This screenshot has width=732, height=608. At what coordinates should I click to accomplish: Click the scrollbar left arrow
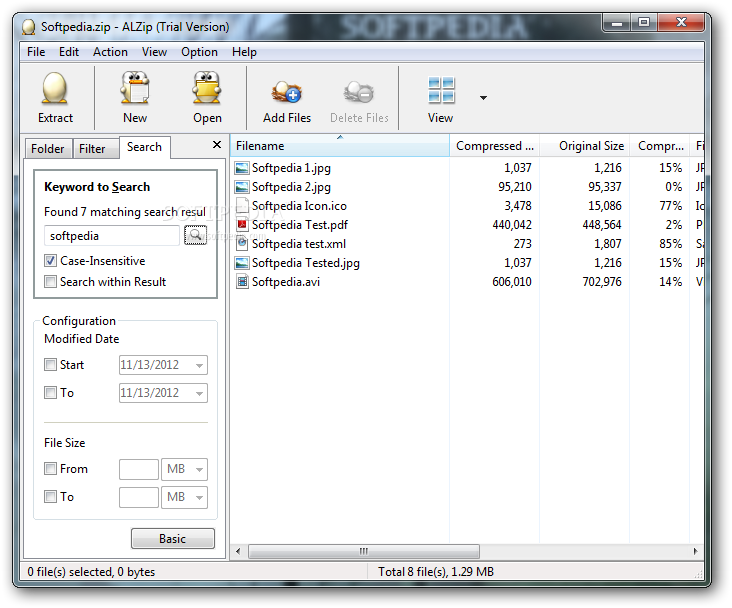pyautogui.click(x=238, y=551)
